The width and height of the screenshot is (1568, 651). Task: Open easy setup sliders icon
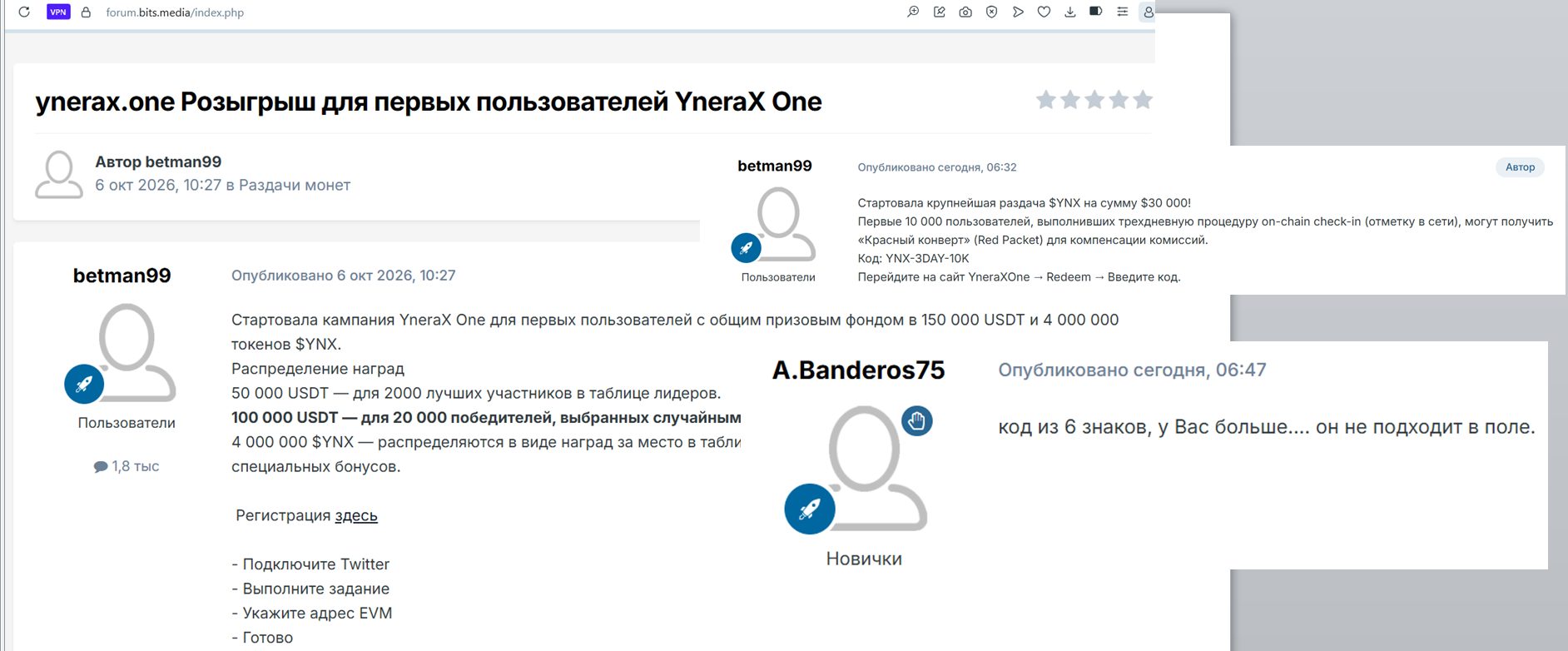coord(1123,12)
